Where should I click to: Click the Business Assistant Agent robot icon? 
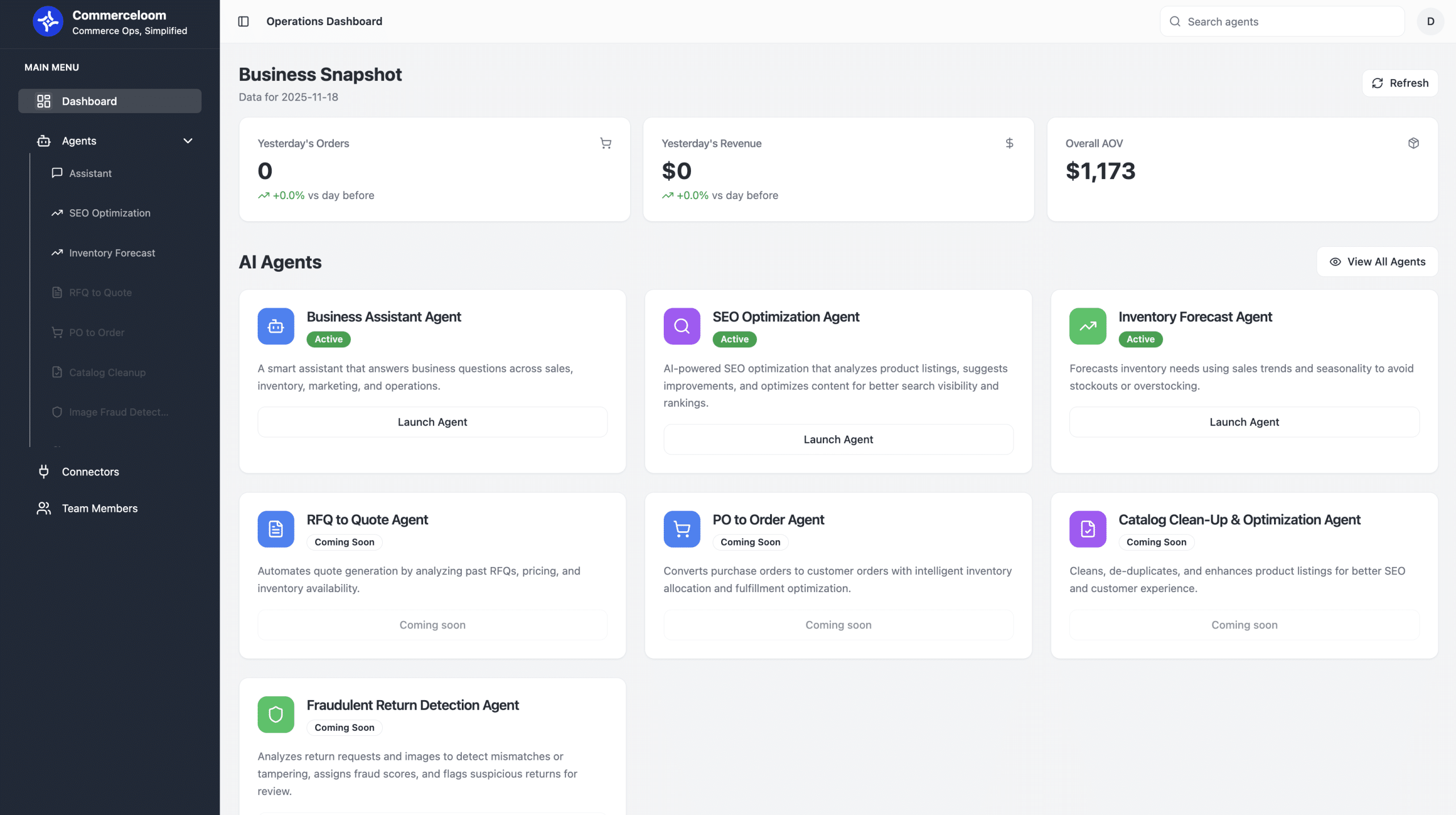coord(276,326)
